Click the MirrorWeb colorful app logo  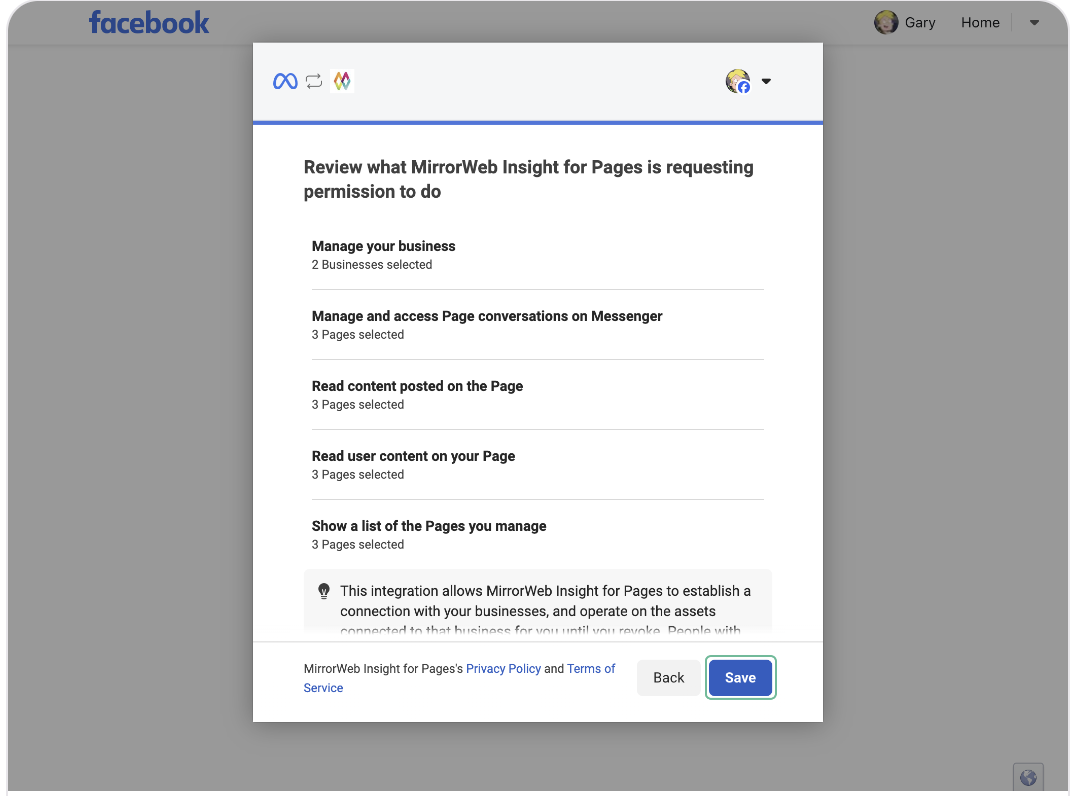(x=342, y=81)
